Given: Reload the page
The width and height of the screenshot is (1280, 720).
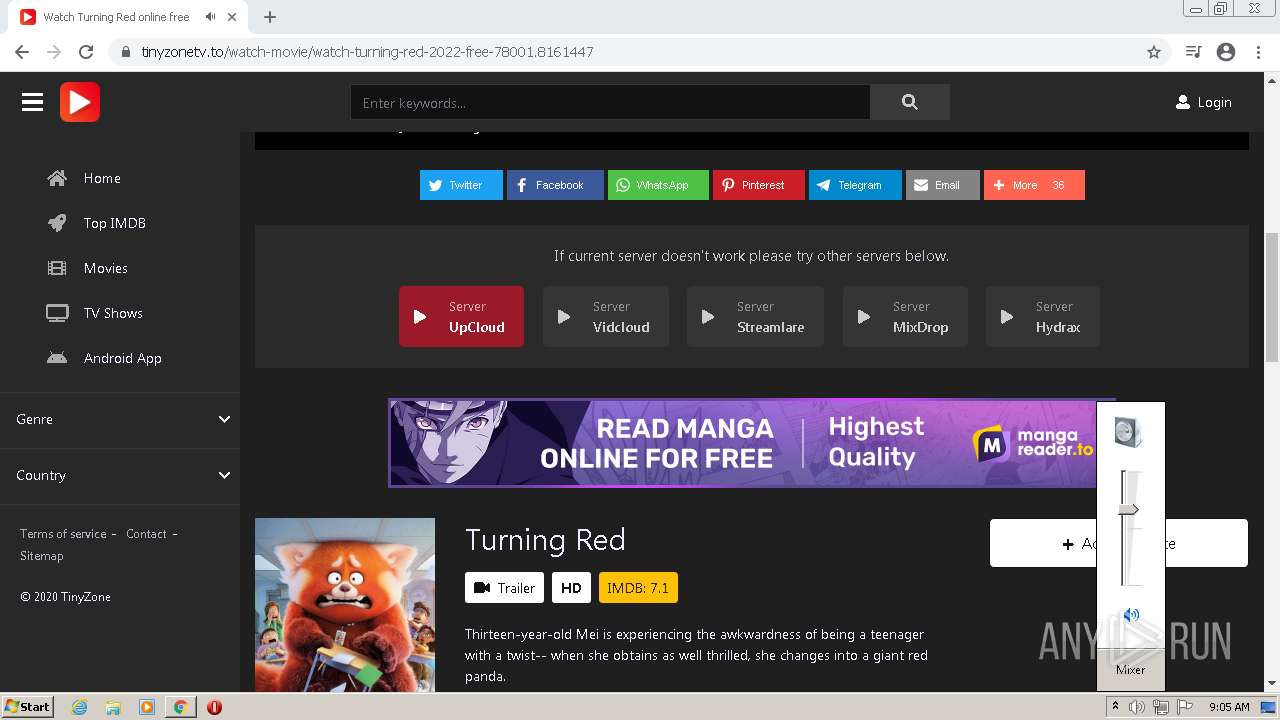Looking at the screenshot, I should 86,52.
